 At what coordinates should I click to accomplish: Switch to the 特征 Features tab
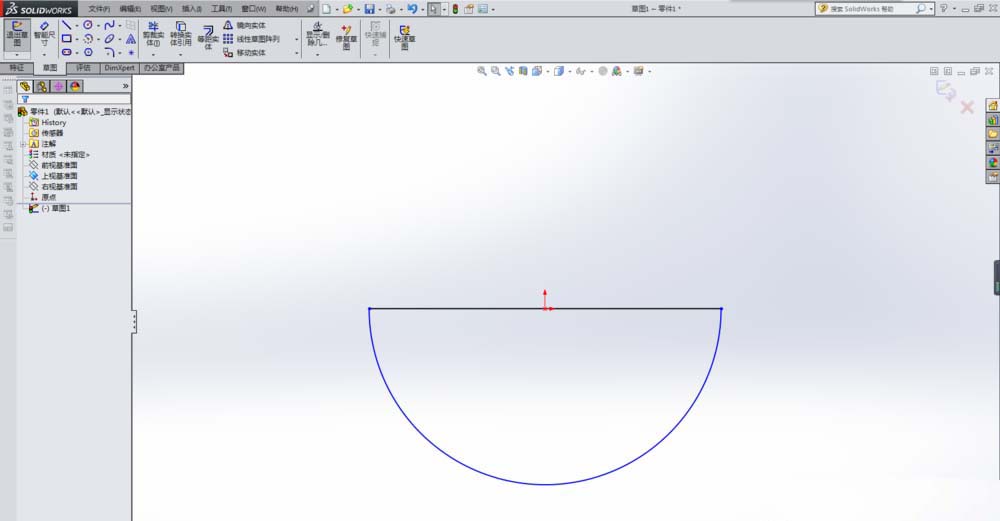17,68
